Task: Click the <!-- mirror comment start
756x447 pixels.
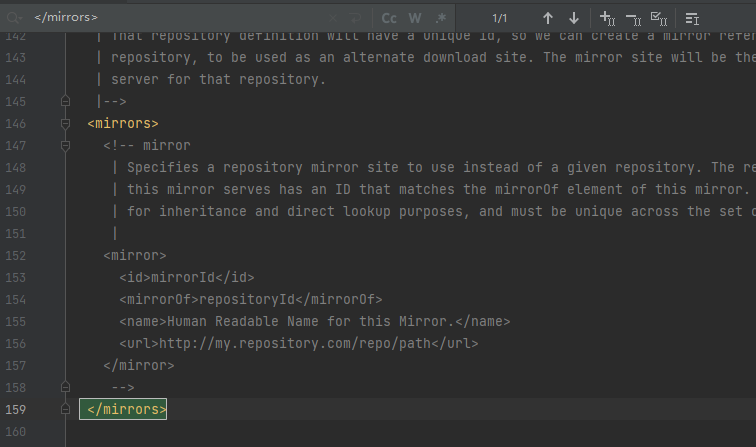Action: coord(147,145)
